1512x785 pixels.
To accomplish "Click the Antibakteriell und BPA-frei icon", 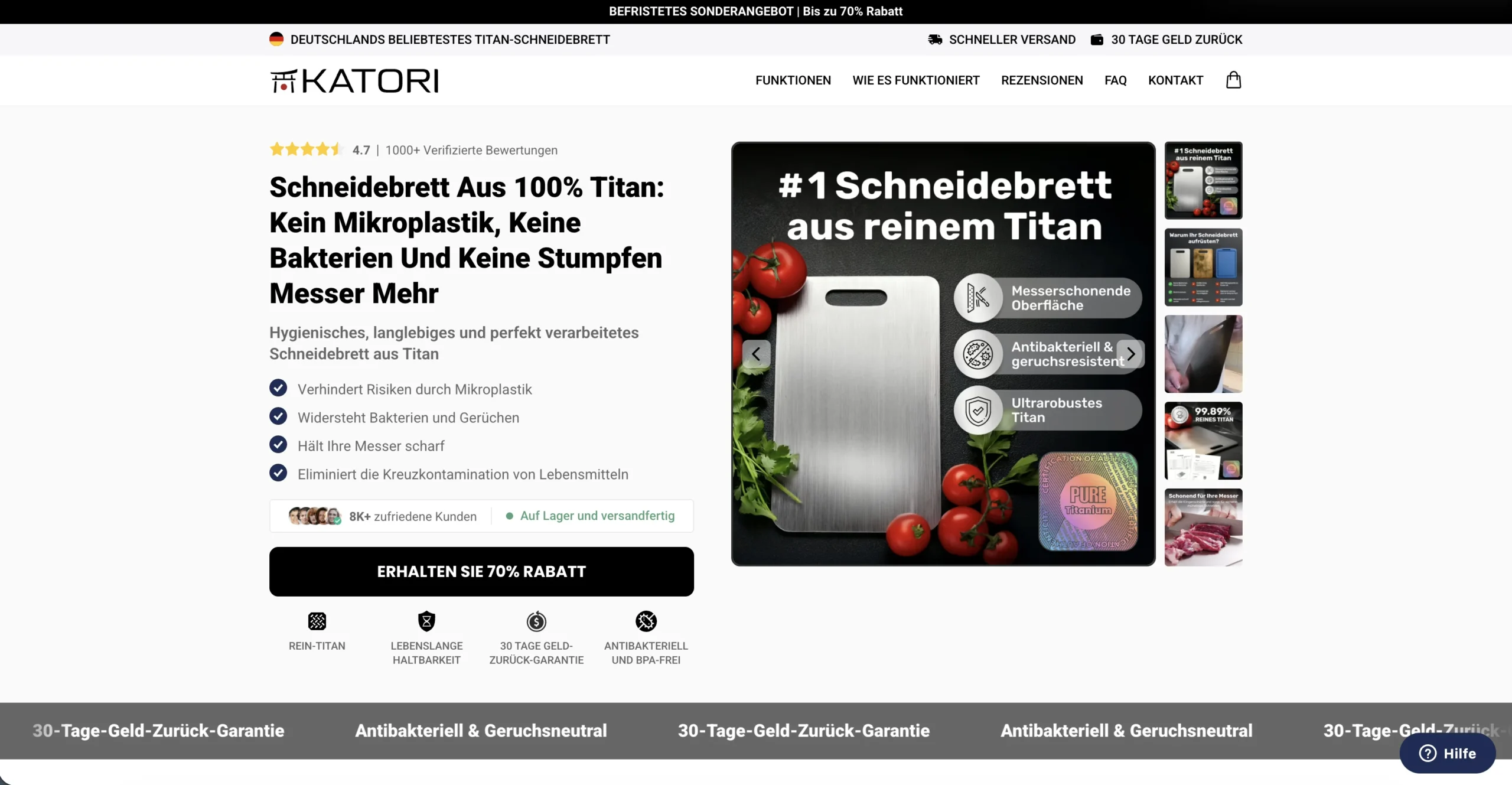I will (646, 621).
